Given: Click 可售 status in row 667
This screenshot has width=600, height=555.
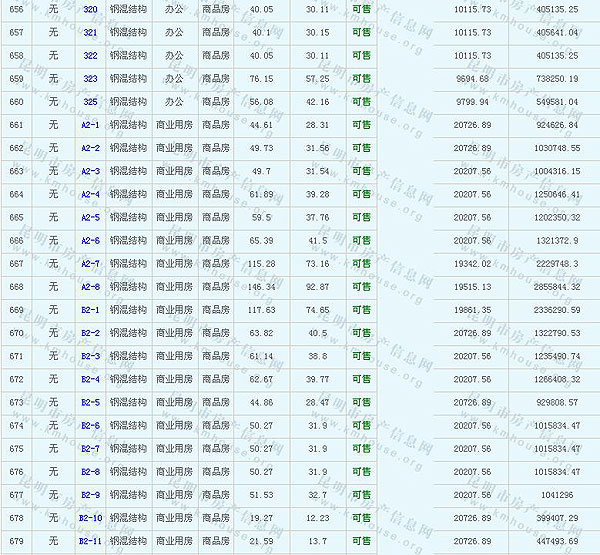Looking at the screenshot, I should tap(361, 263).
